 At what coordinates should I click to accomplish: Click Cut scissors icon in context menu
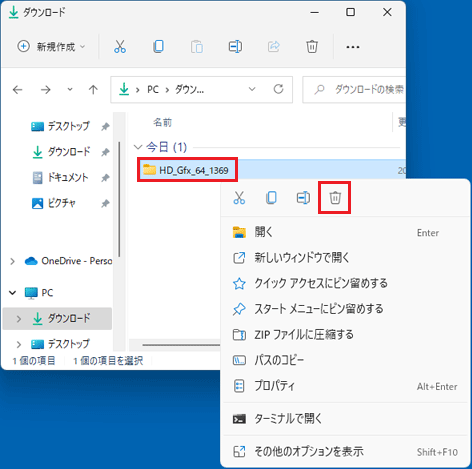(239, 198)
